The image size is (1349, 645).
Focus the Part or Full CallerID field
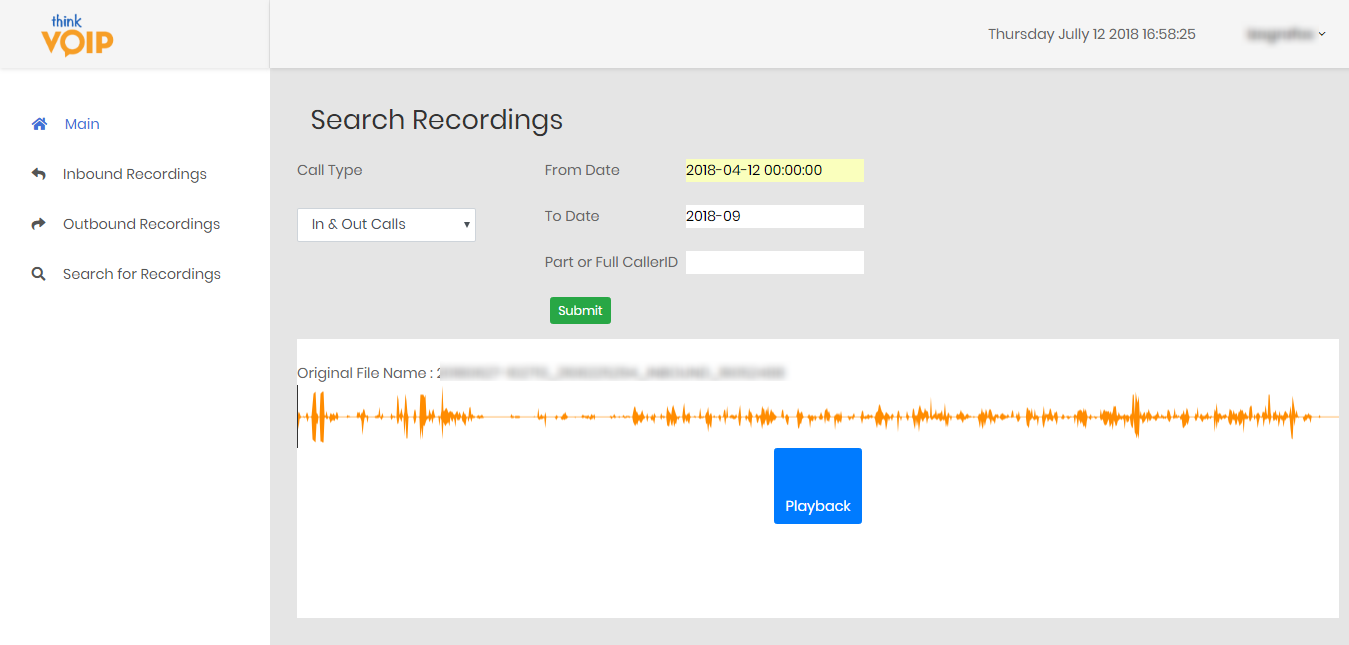[774, 262]
